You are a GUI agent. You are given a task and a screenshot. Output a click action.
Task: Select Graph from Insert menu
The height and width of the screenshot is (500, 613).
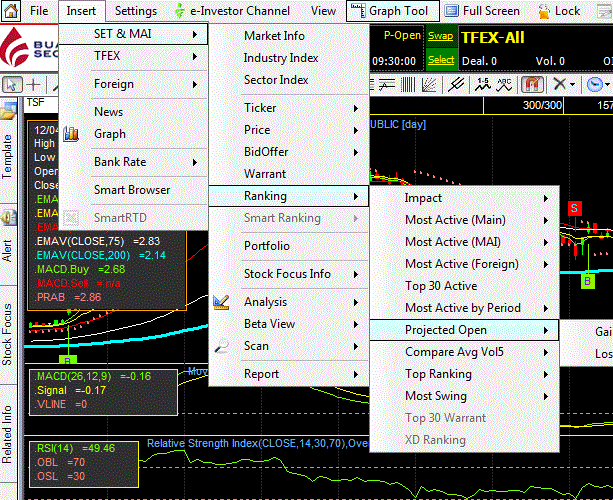133,134
